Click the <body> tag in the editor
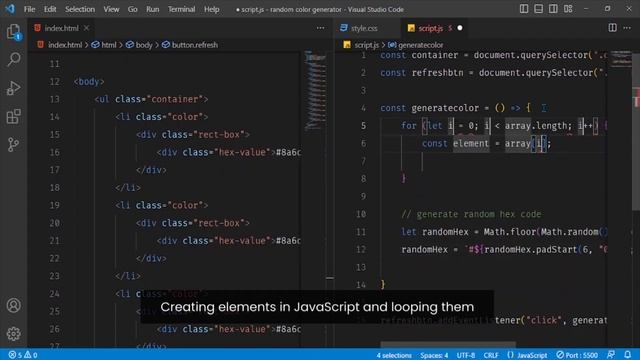This screenshot has height=360, width=640. click(89, 82)
